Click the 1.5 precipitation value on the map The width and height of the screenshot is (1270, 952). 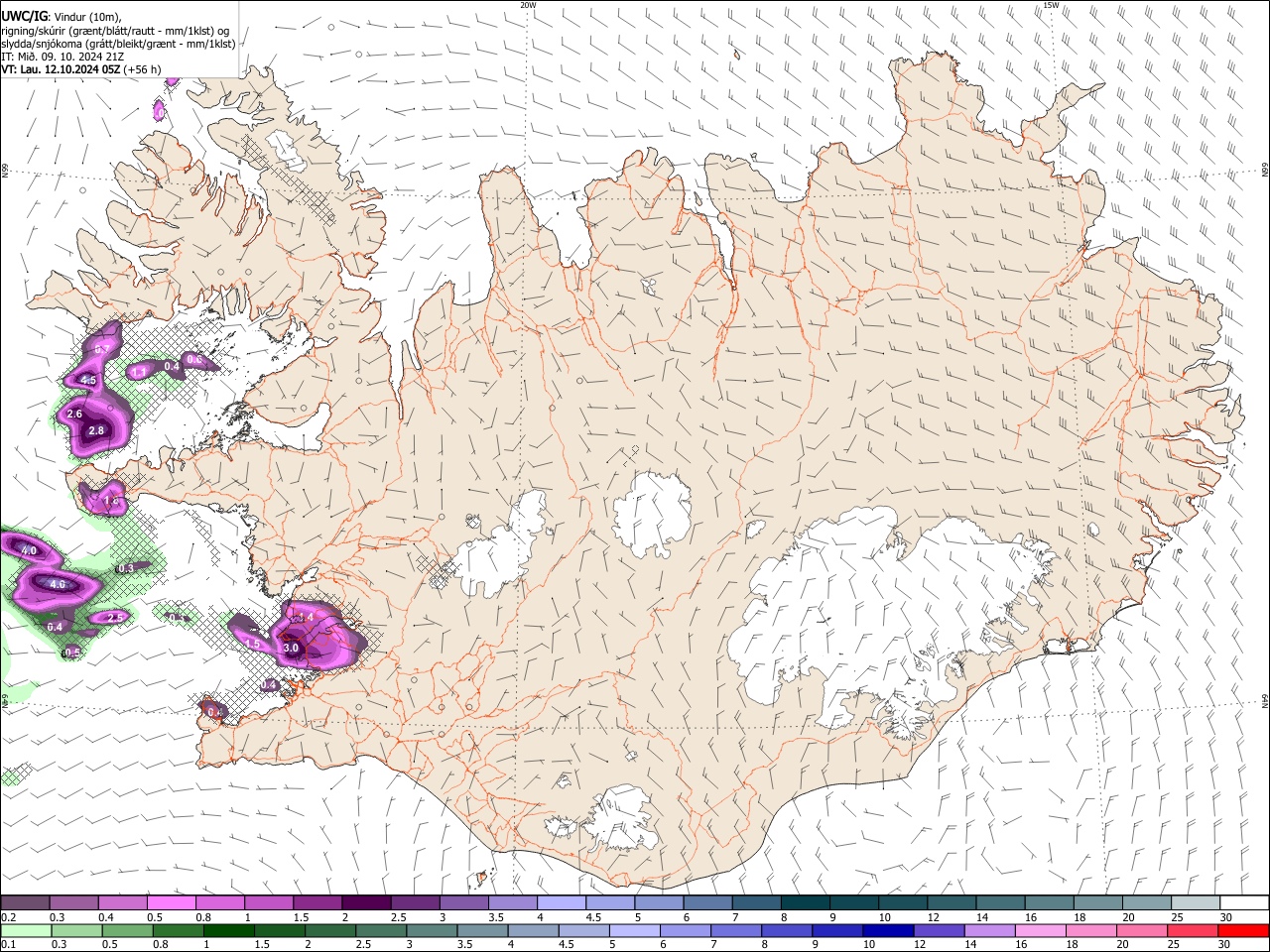[x=252, y=644]
